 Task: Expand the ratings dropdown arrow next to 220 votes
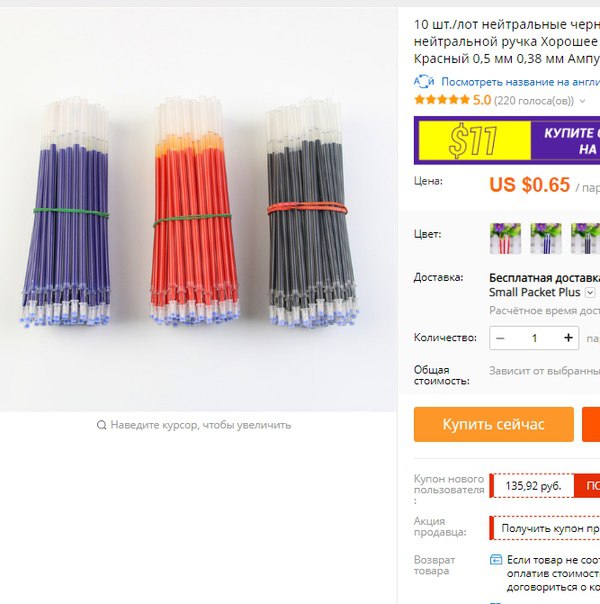[583, 101]
